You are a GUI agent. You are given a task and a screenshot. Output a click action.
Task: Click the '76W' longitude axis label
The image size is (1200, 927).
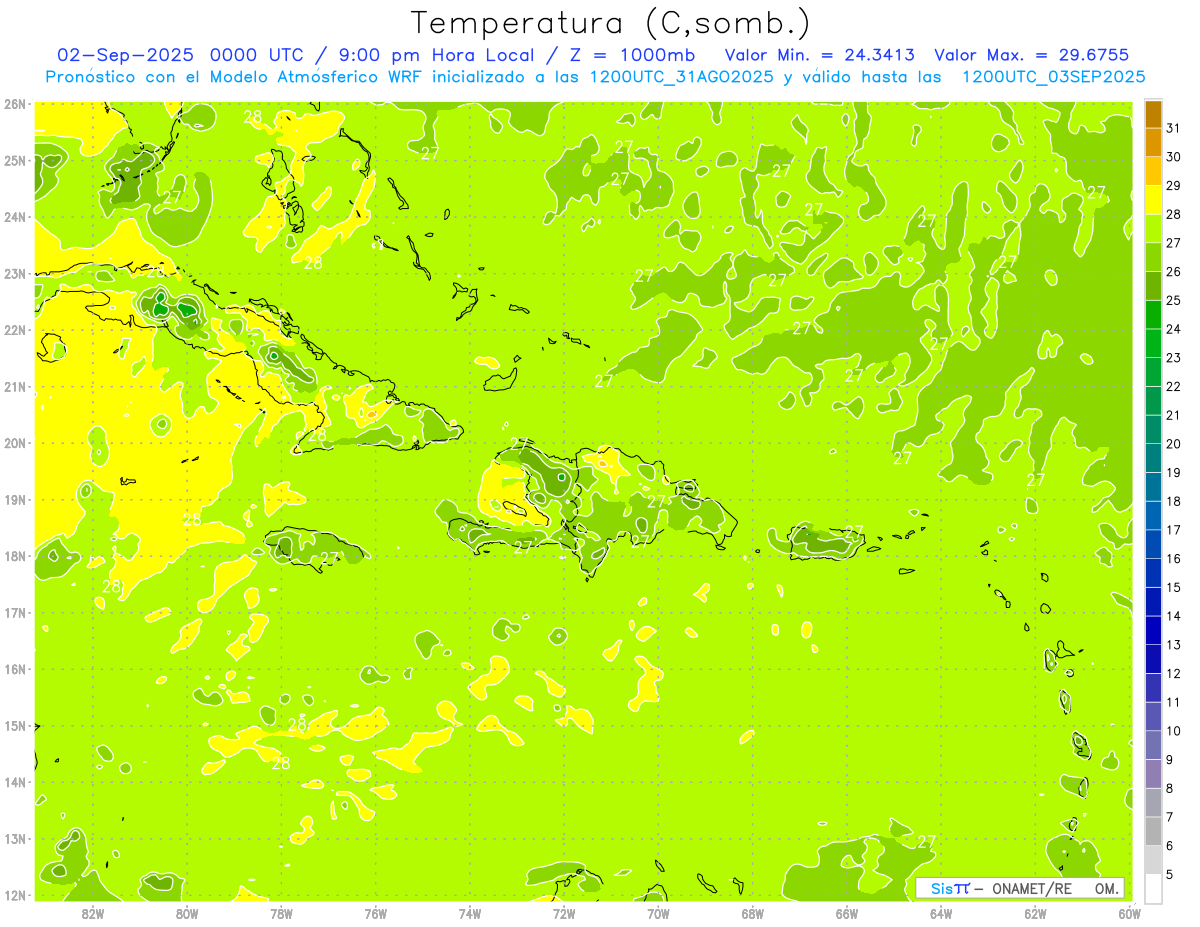click(x=376, y=913)
